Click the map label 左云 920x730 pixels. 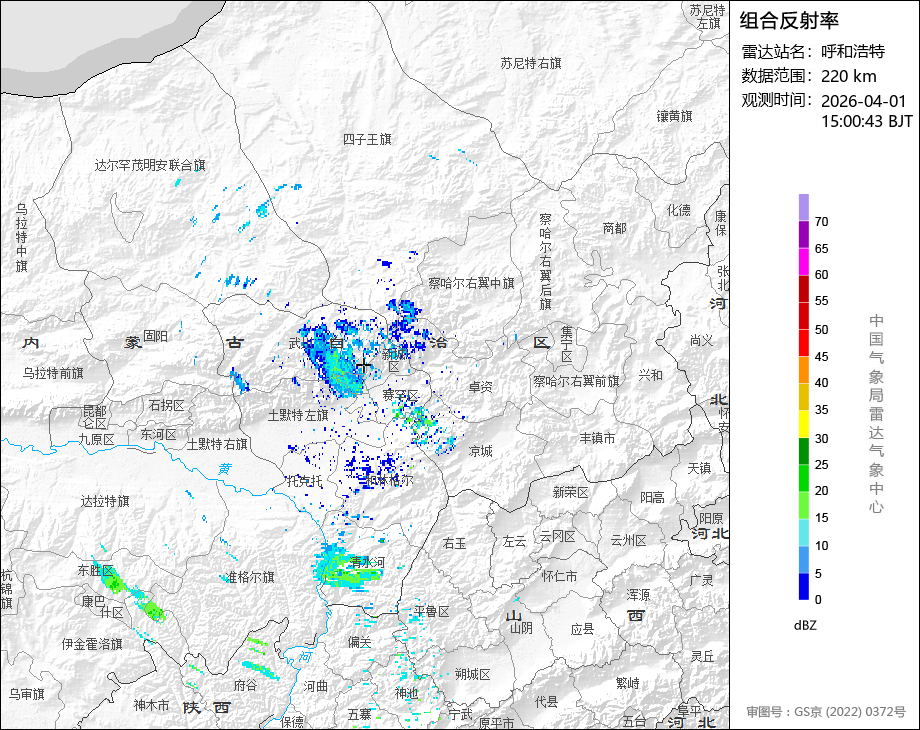pyautogui.click(x=514, y=542)
